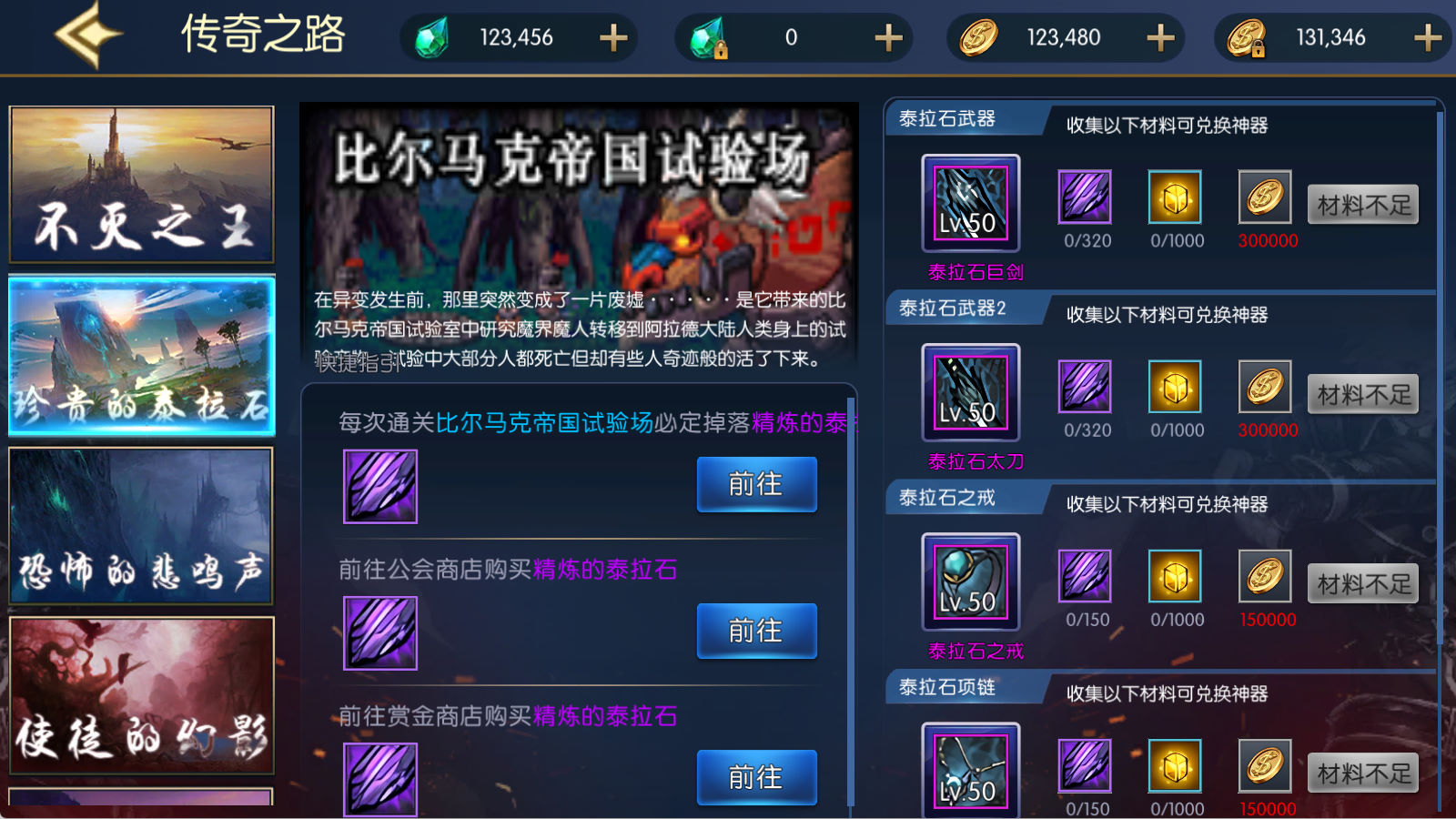Screen dimensions: 1456x819
Task: Tap the Lv.50 necklace icon under 泰拉石项链
Action: tap(971, 770)
